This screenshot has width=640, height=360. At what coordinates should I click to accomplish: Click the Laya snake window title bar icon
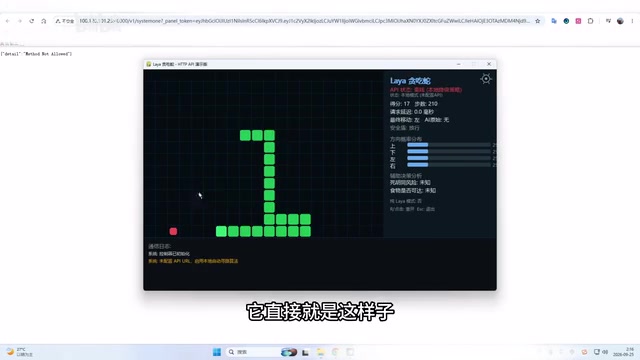pos(149,64)
